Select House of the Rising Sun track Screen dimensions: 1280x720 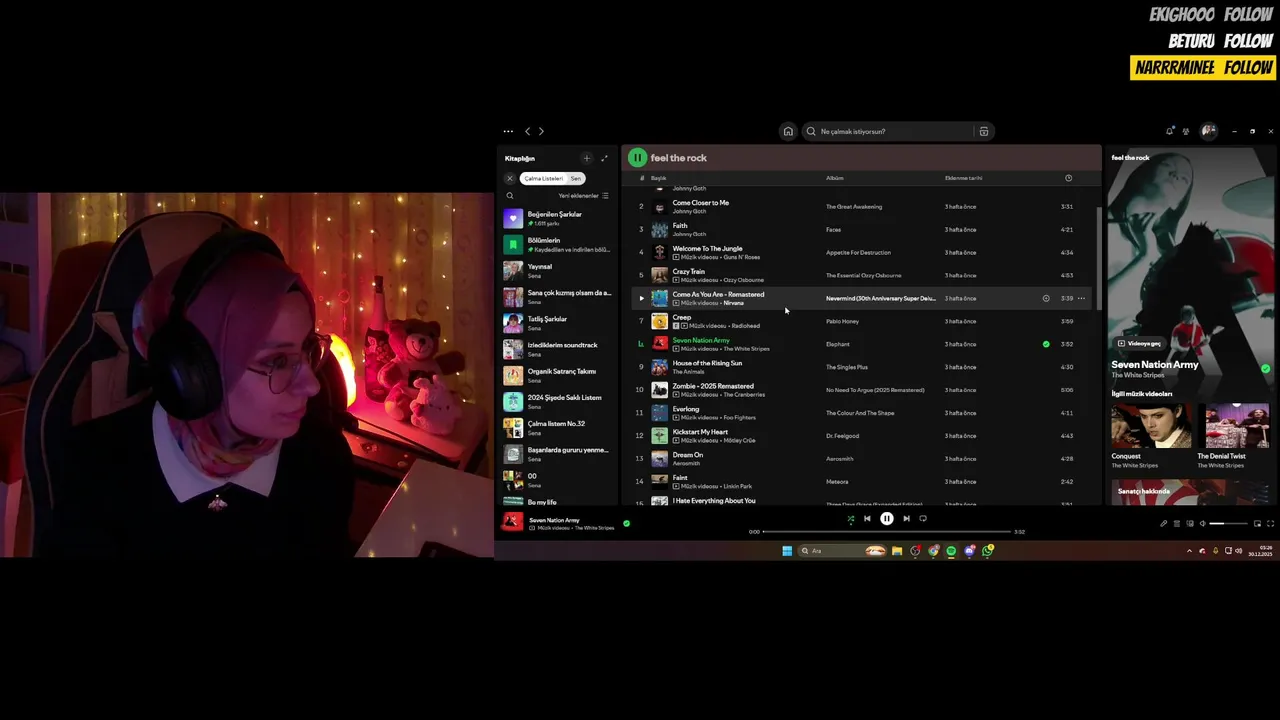(862, 367)
